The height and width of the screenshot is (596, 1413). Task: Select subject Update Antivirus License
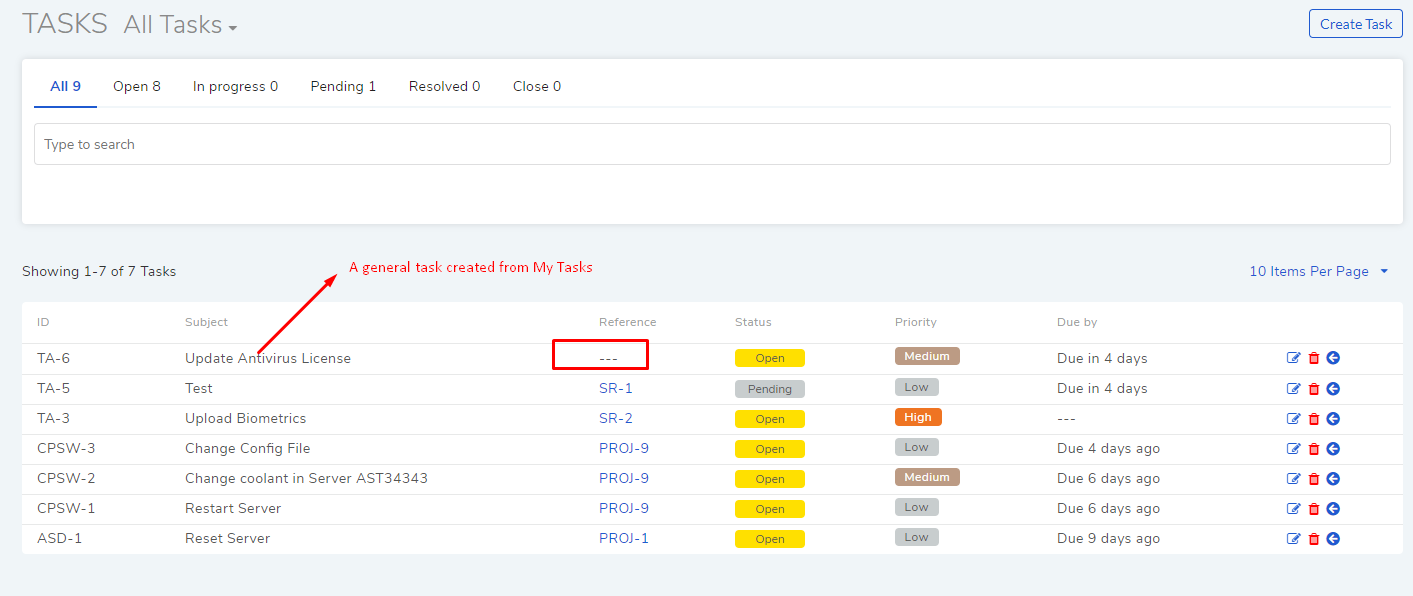[x=268, y=358]
